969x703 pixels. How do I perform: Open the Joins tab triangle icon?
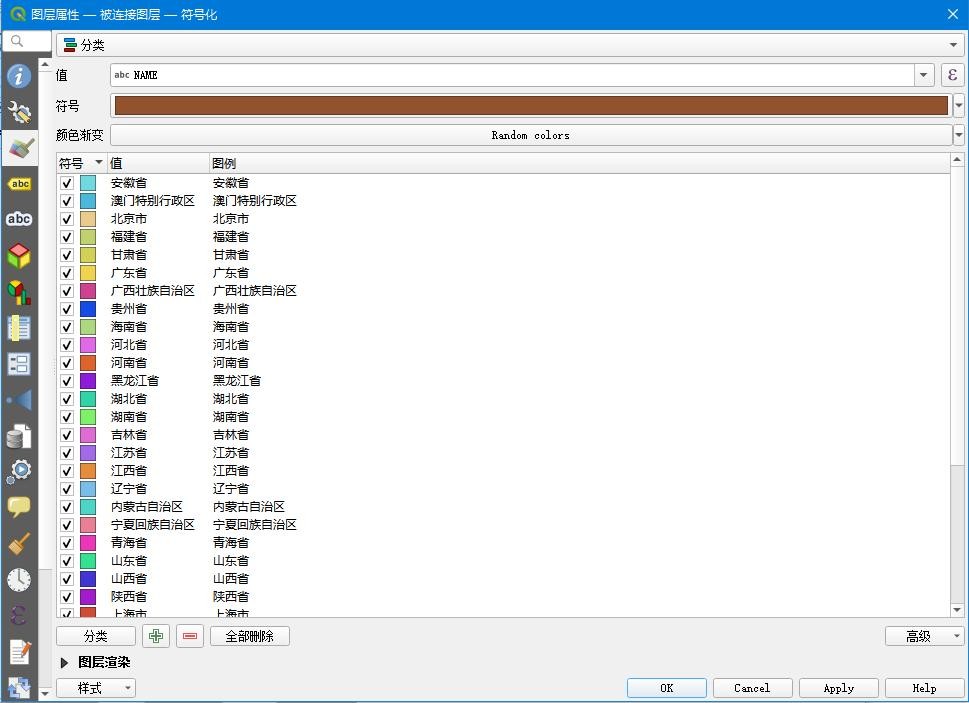[19, 400]
